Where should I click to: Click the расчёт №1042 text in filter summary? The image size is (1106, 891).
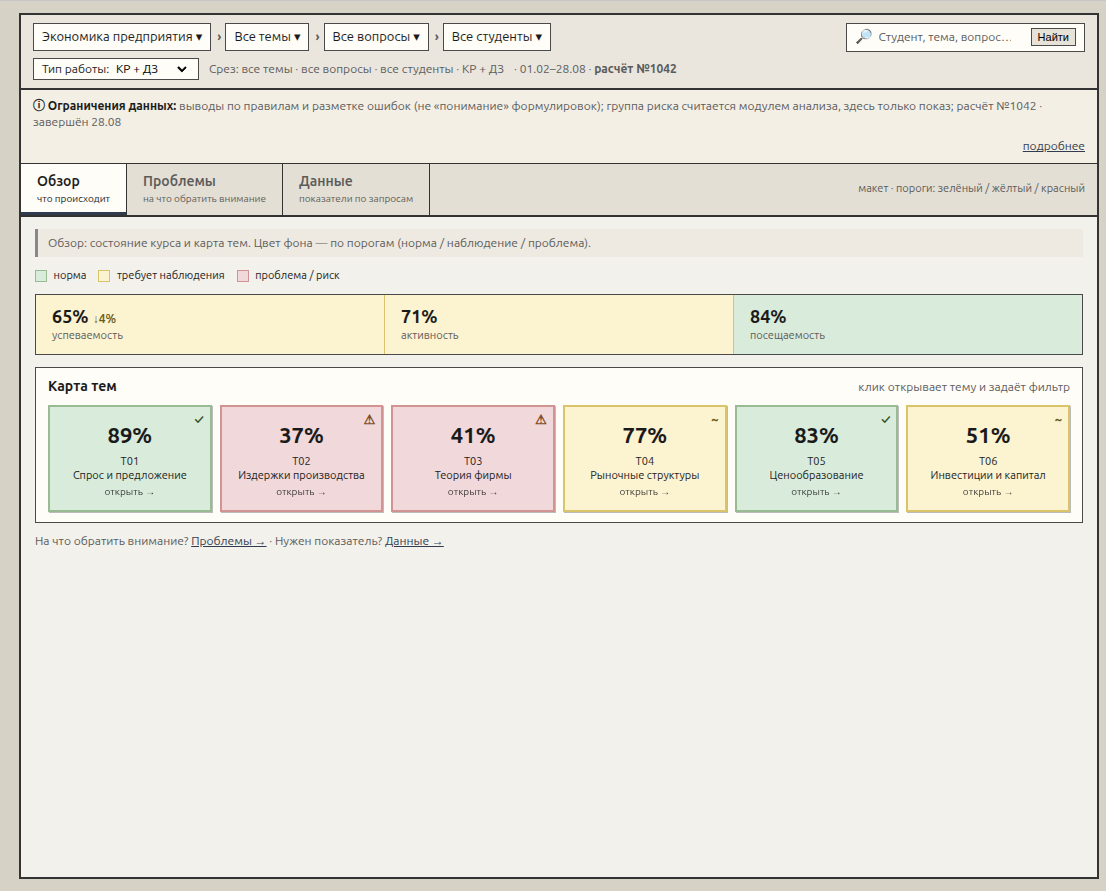[635, 69]
